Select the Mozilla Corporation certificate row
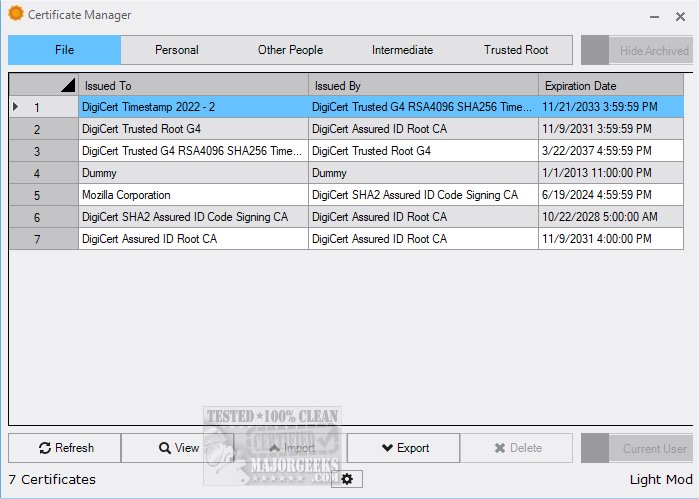 [193, 195]
